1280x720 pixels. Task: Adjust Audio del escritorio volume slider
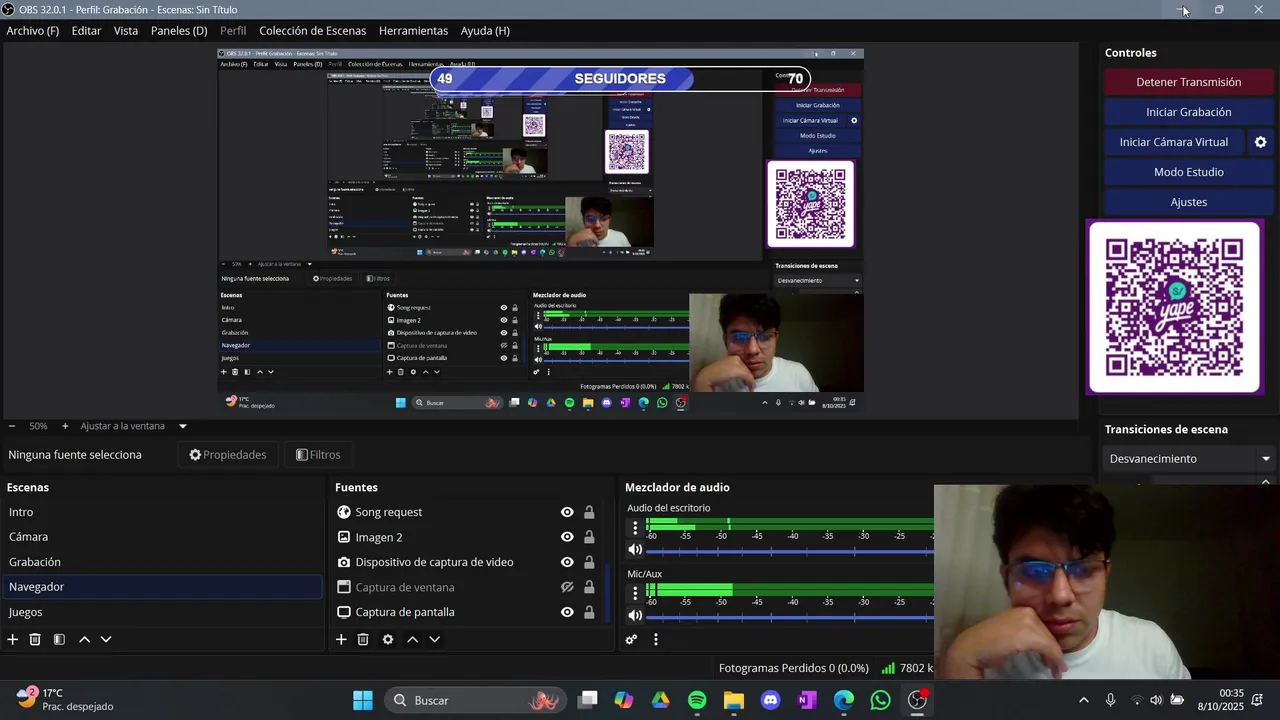click(x=790, y=550)
